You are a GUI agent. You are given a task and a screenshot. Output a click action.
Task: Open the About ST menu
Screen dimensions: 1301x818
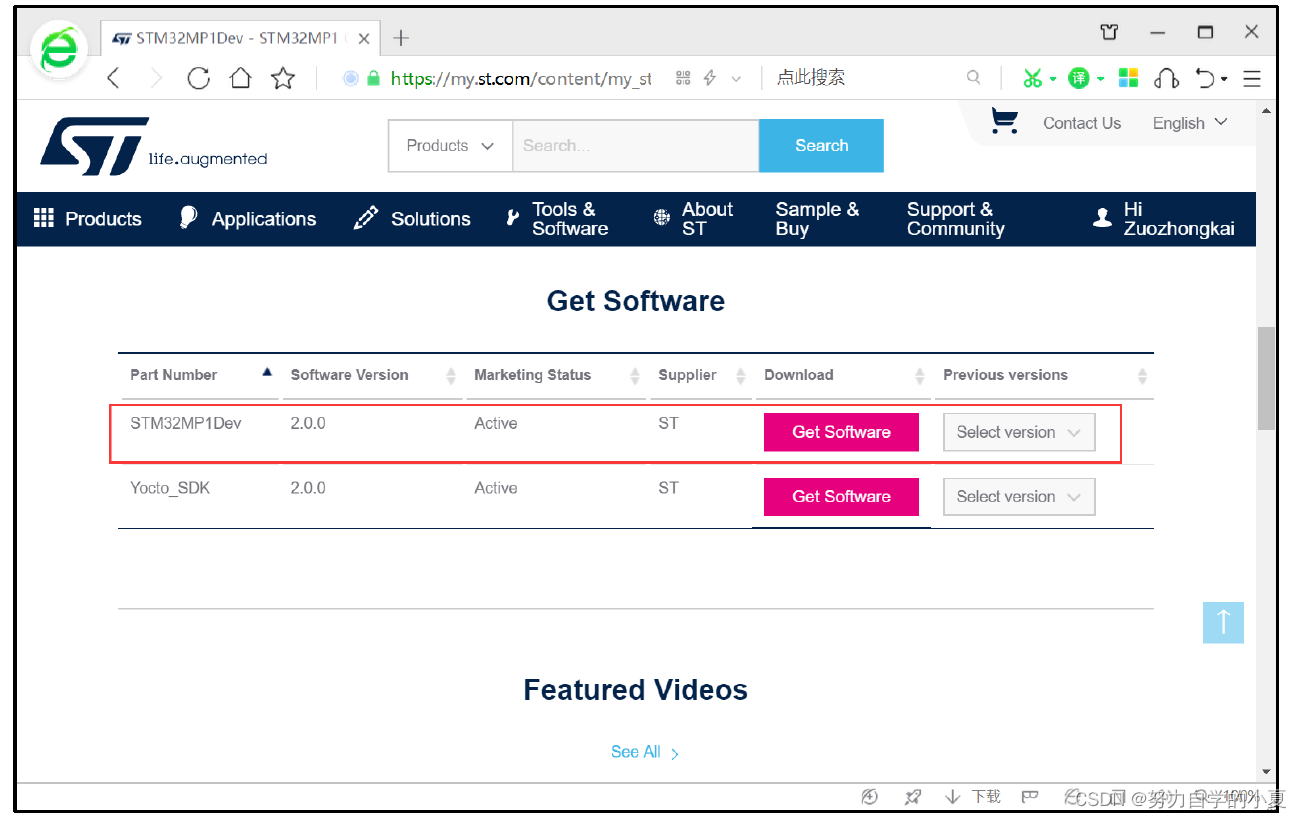[x=694, y=219]
